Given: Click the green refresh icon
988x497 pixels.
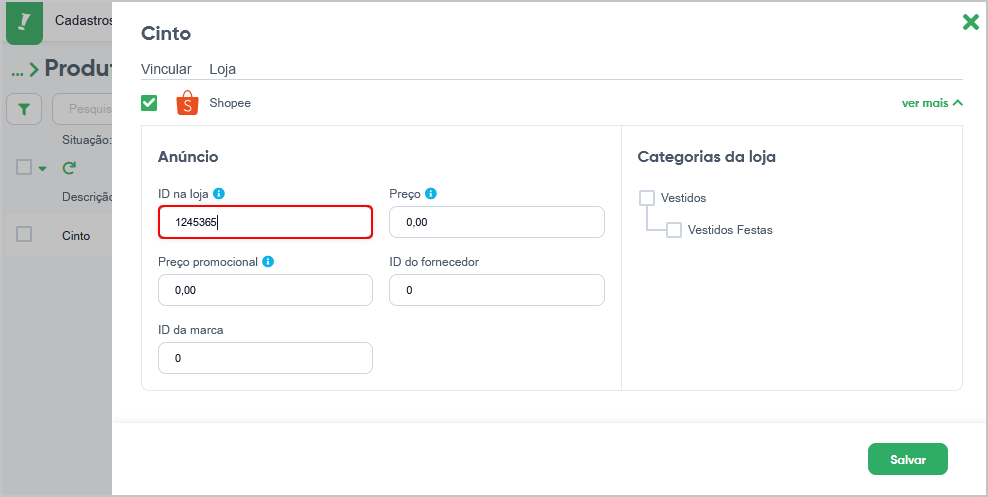Looking at the screenshot, I should [69, 168].
